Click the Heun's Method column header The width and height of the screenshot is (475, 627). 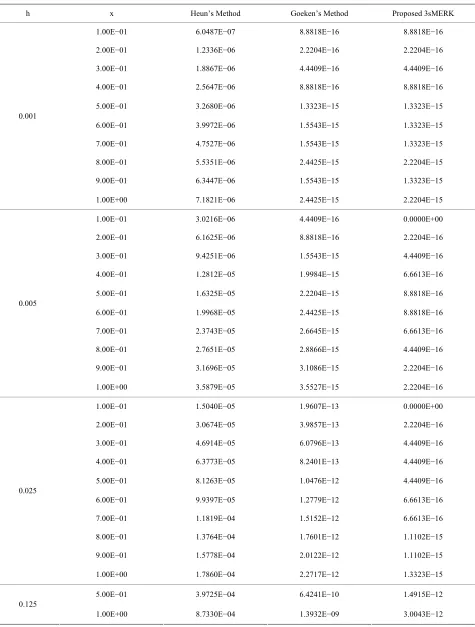(x=215, y=14)
